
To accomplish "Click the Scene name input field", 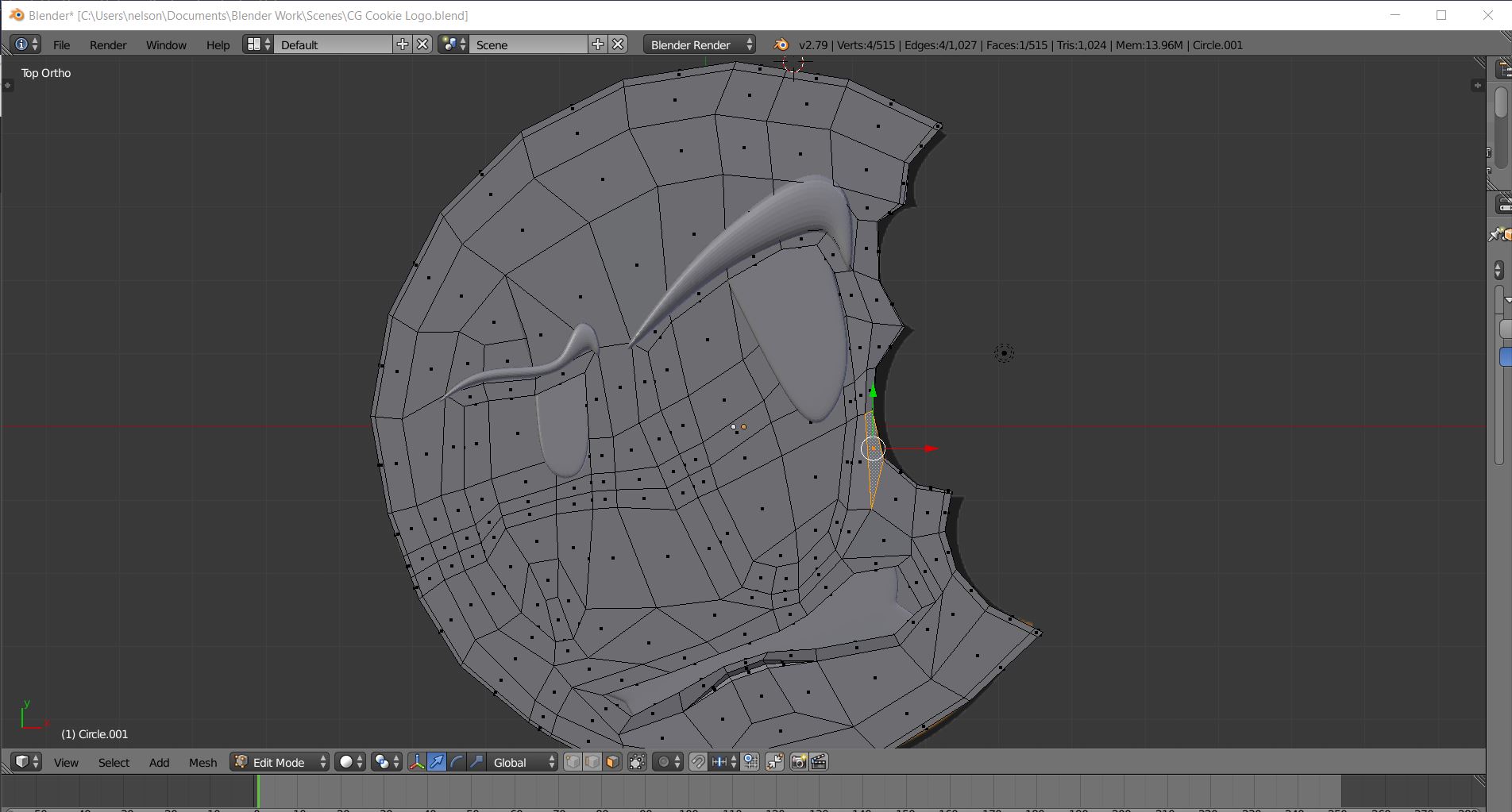I will point(528,45).
